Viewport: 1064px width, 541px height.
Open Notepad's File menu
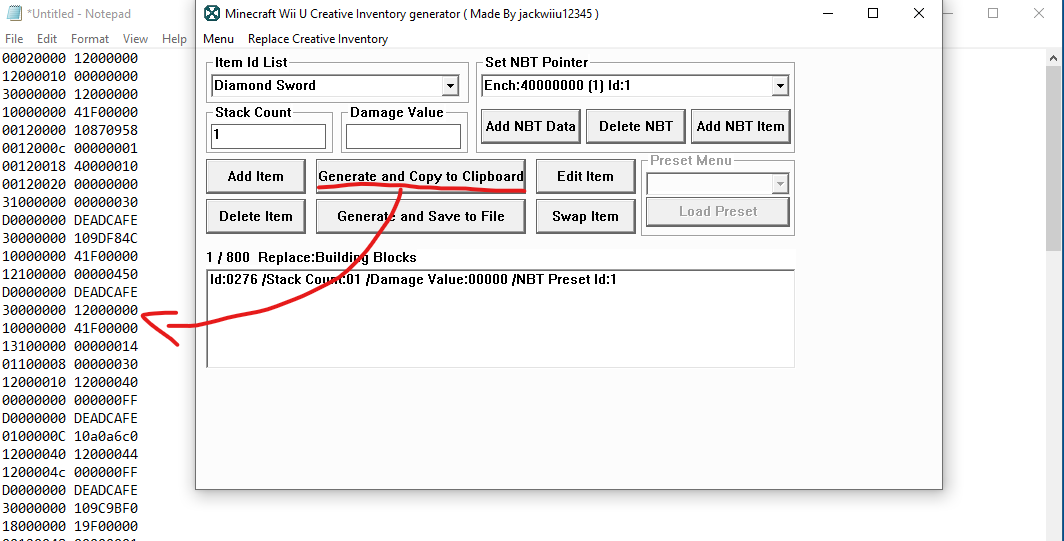coord(14,39)
